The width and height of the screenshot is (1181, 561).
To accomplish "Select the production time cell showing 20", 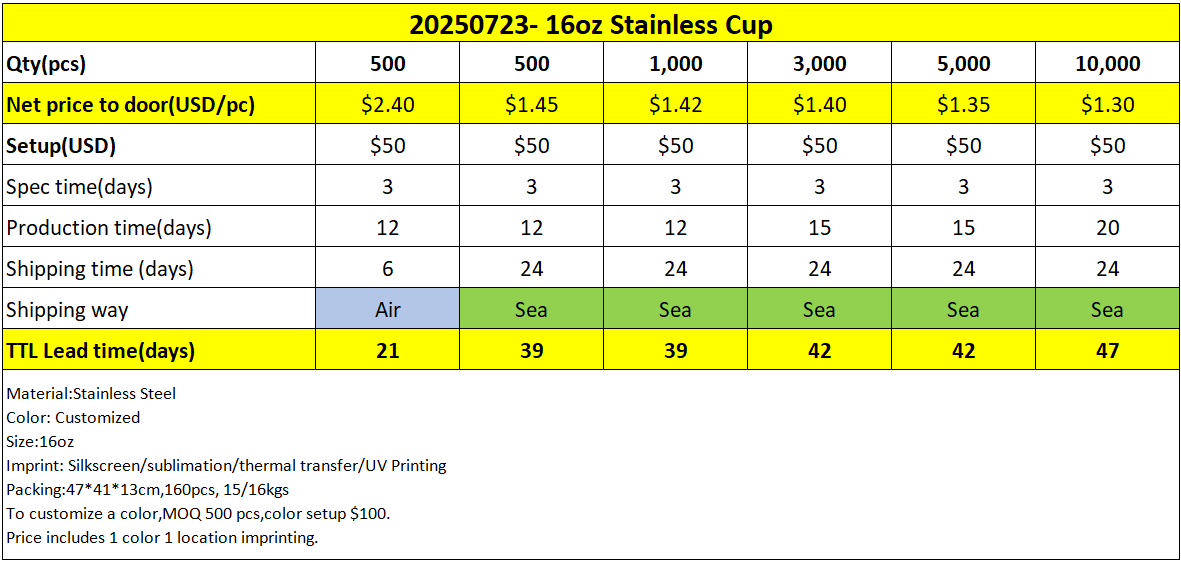I will [1107, 228].
